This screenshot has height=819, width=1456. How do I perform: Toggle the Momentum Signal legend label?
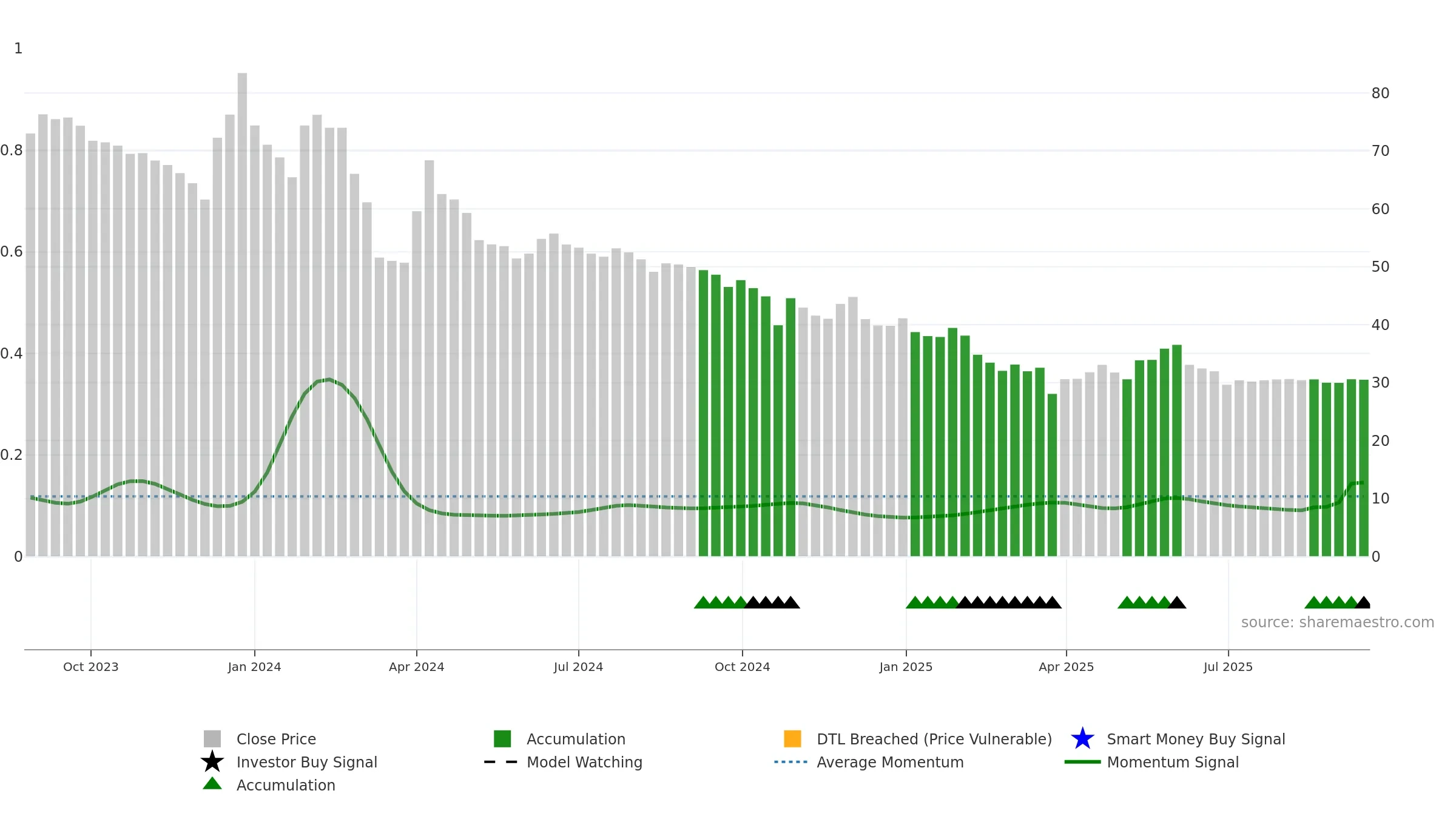pos(1173,762)
